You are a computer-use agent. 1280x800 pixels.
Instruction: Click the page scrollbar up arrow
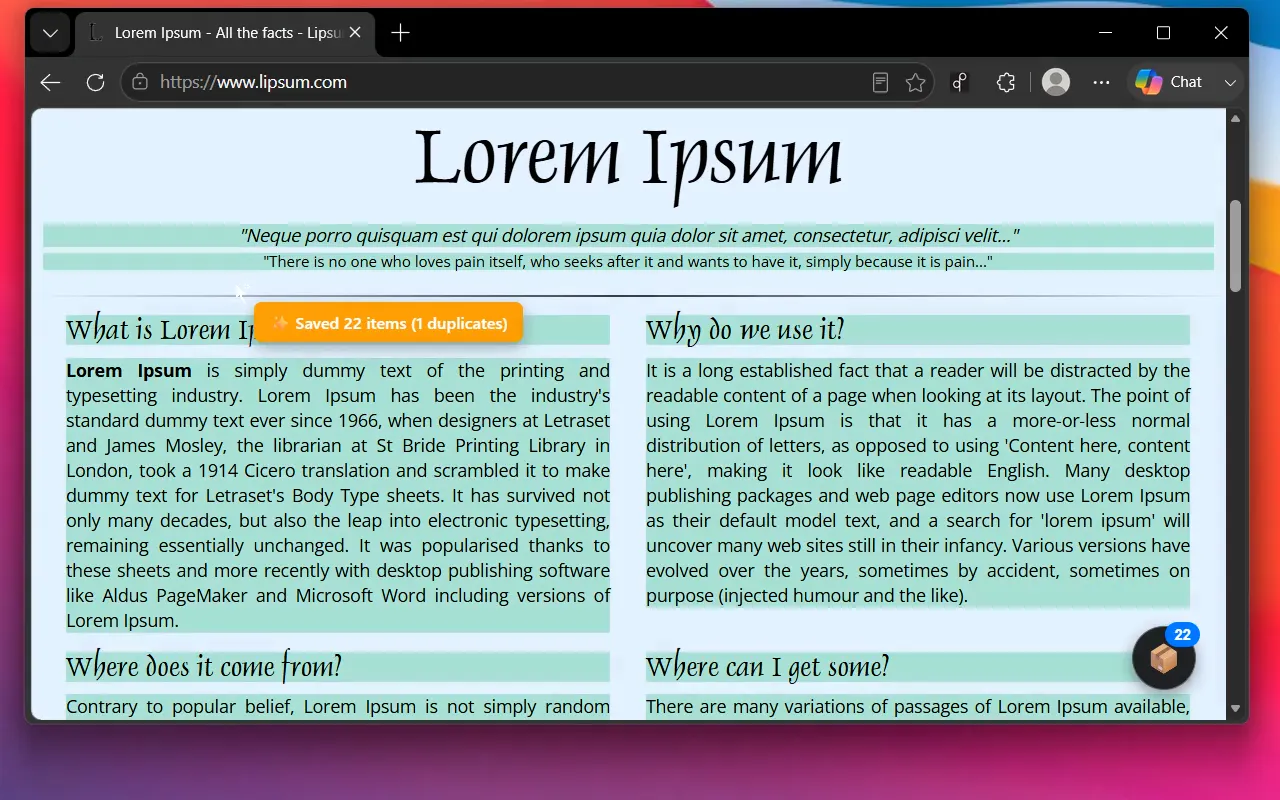(1235, 119)
